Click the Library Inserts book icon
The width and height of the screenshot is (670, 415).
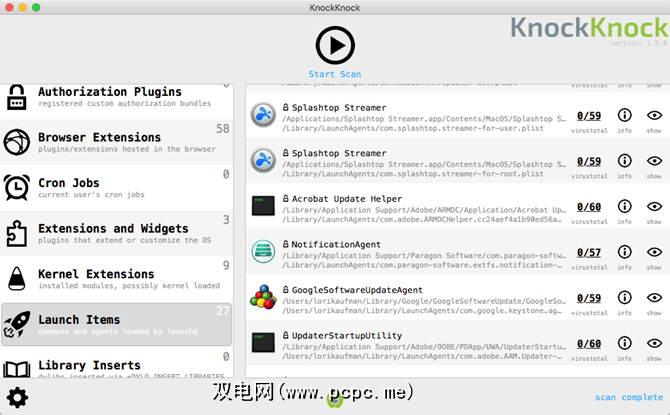tap(17, 369)
